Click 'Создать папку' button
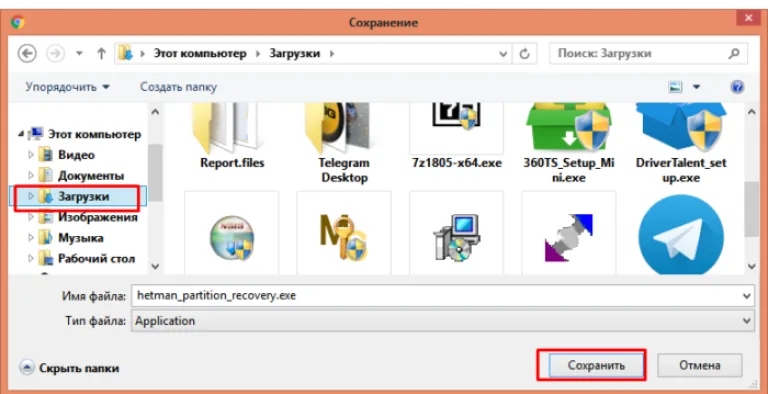768x394 pixels. 178,87
